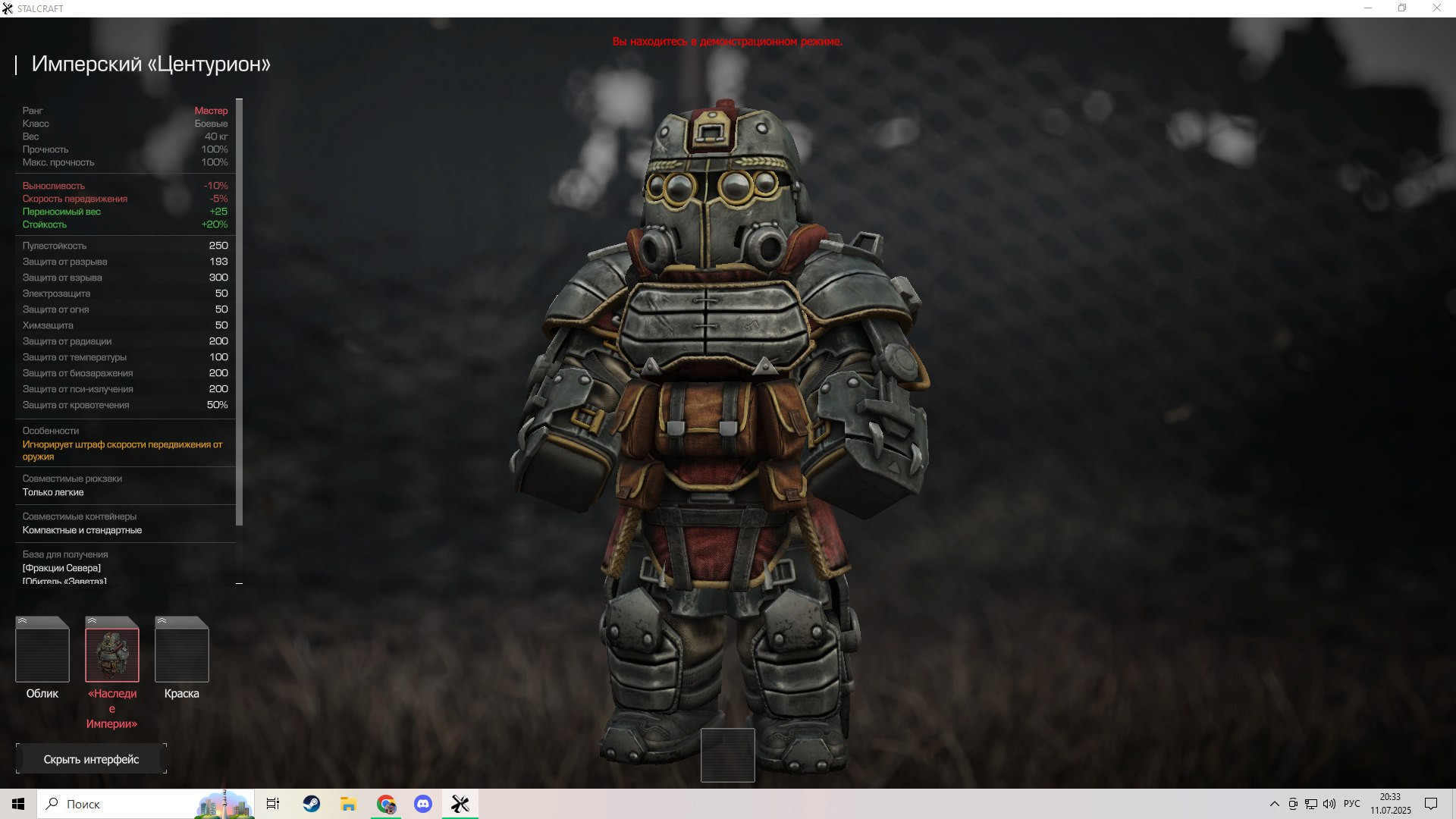This screenshot has width=1456, height=819.
Task: Click the Переносимый вес +25 row
Action: click(125, 212)
